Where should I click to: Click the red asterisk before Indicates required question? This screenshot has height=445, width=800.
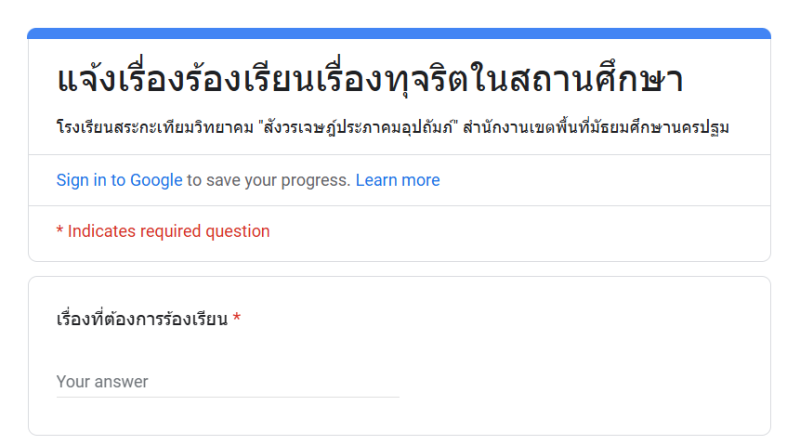[x=60, y=230]
